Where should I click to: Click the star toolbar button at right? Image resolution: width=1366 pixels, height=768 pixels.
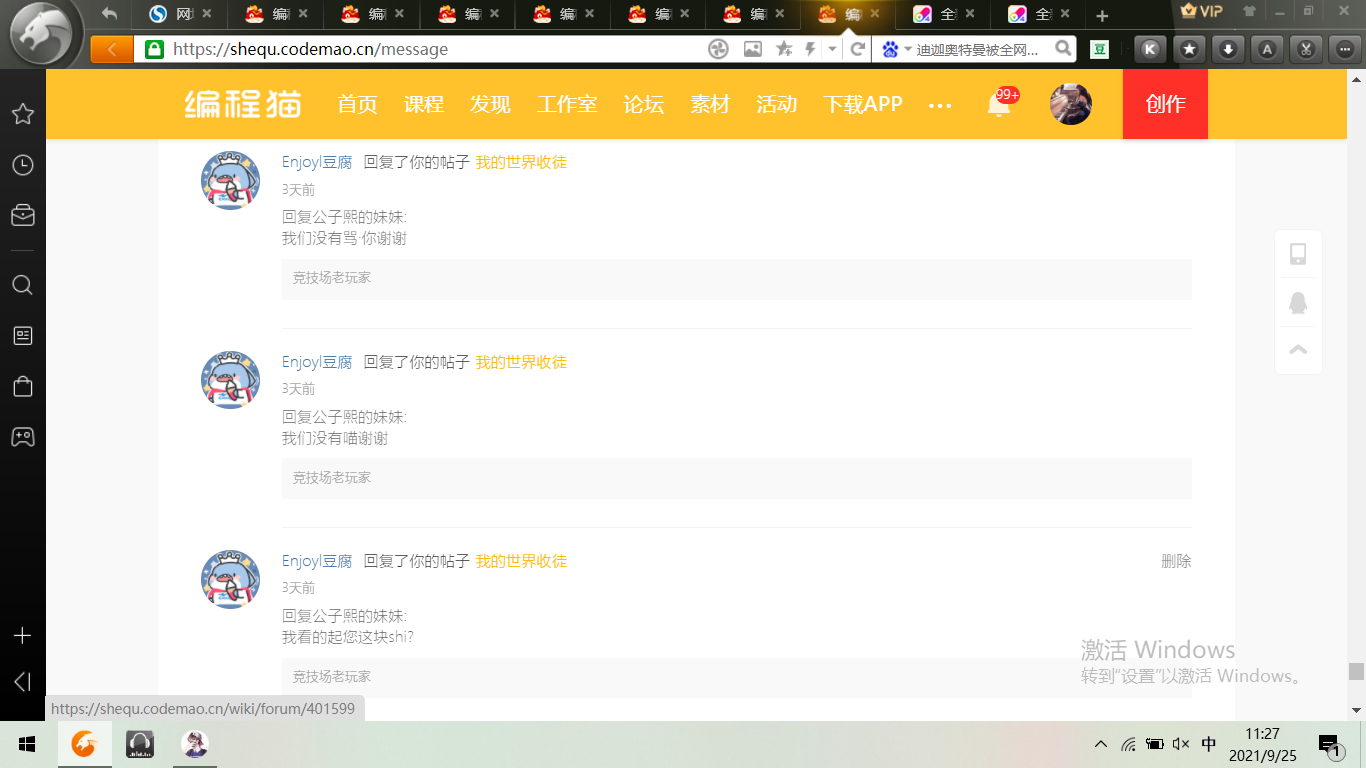[x=1189, y=49]
